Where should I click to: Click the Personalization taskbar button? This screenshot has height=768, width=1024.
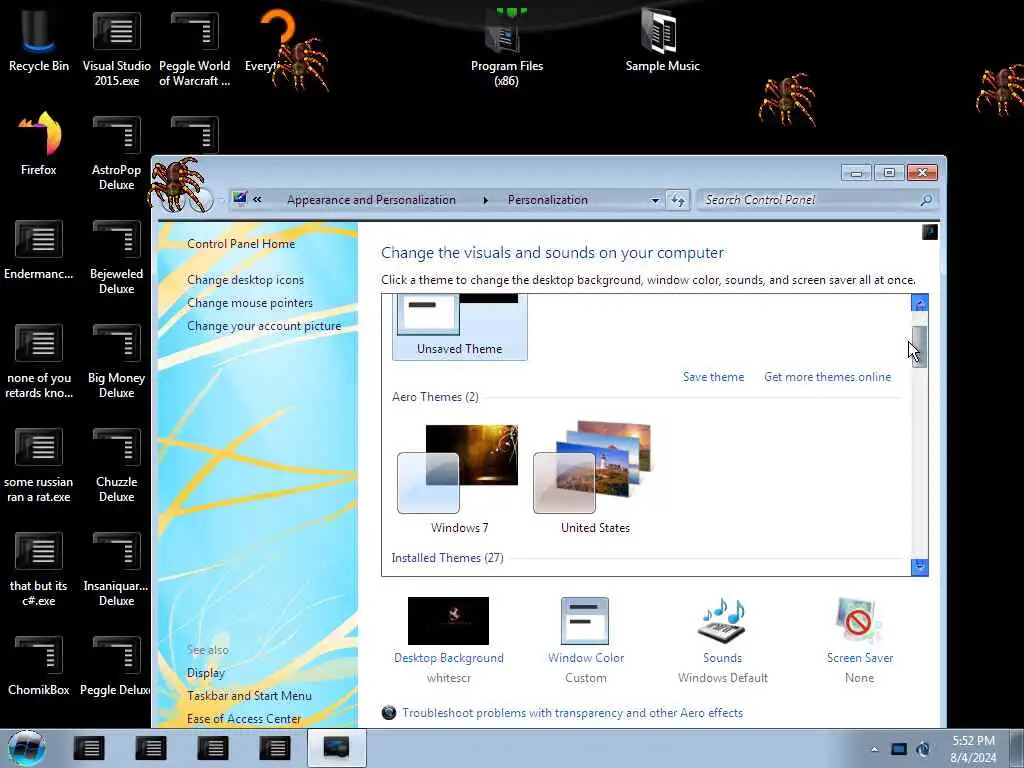(337, 748)
